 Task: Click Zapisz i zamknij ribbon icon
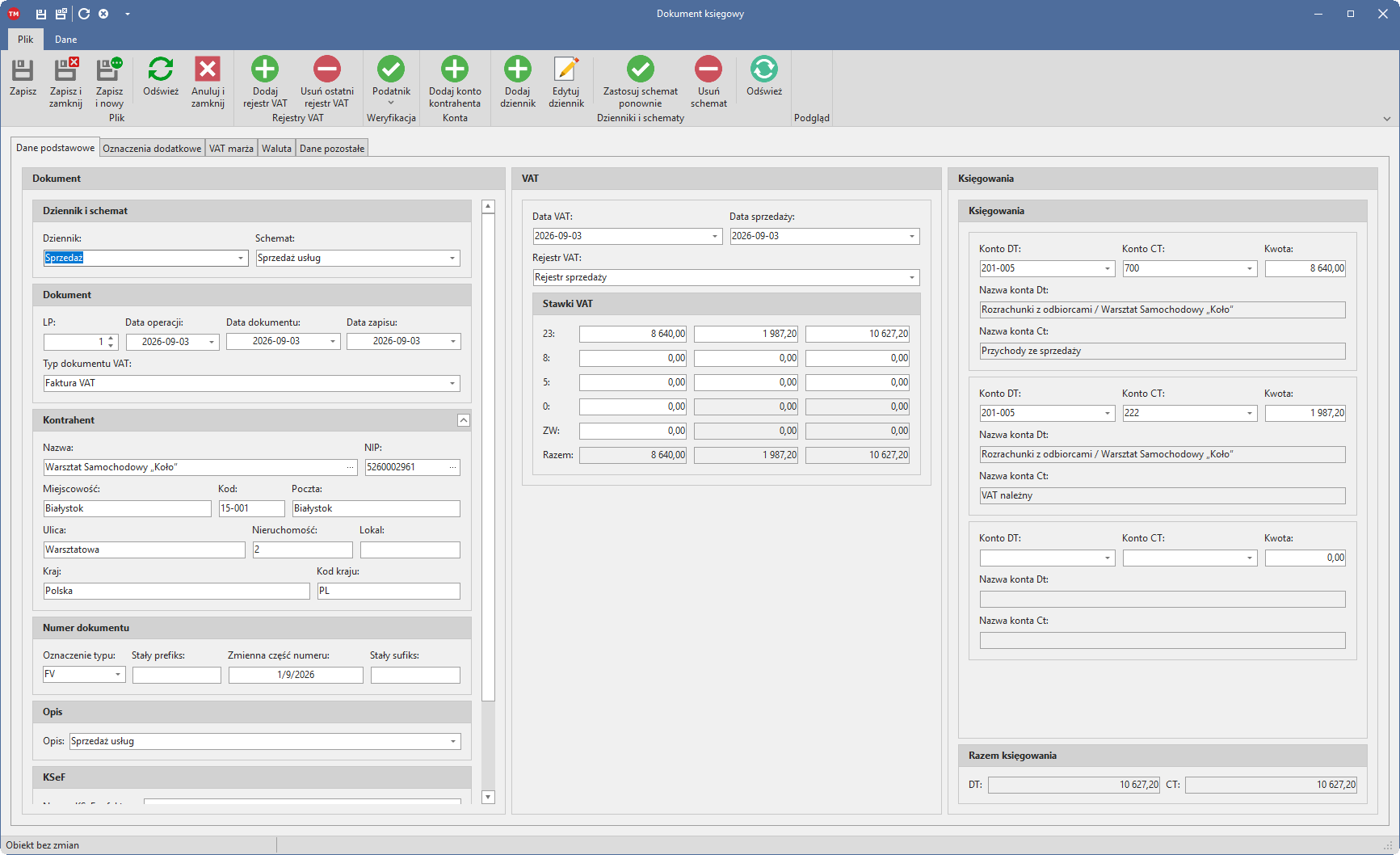coord(65,69)
